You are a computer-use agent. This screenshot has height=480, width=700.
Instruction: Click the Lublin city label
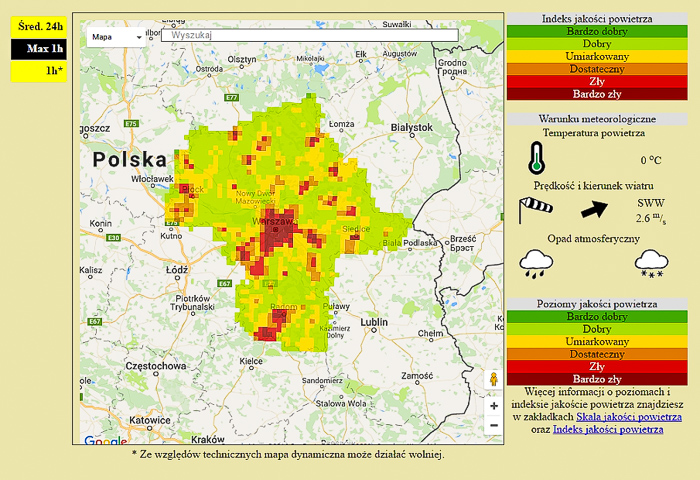click(x=374, y=322)
